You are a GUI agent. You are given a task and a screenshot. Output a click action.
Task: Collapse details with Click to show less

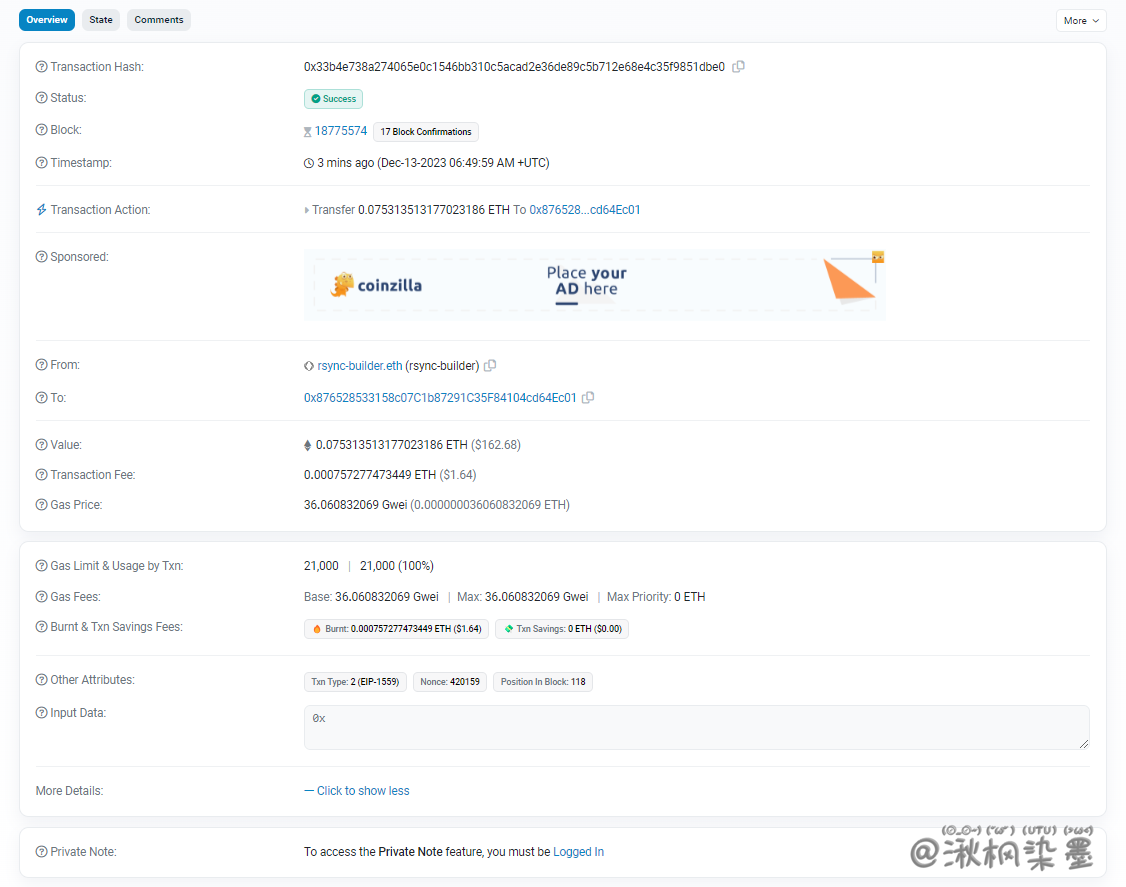coord(357,791)
